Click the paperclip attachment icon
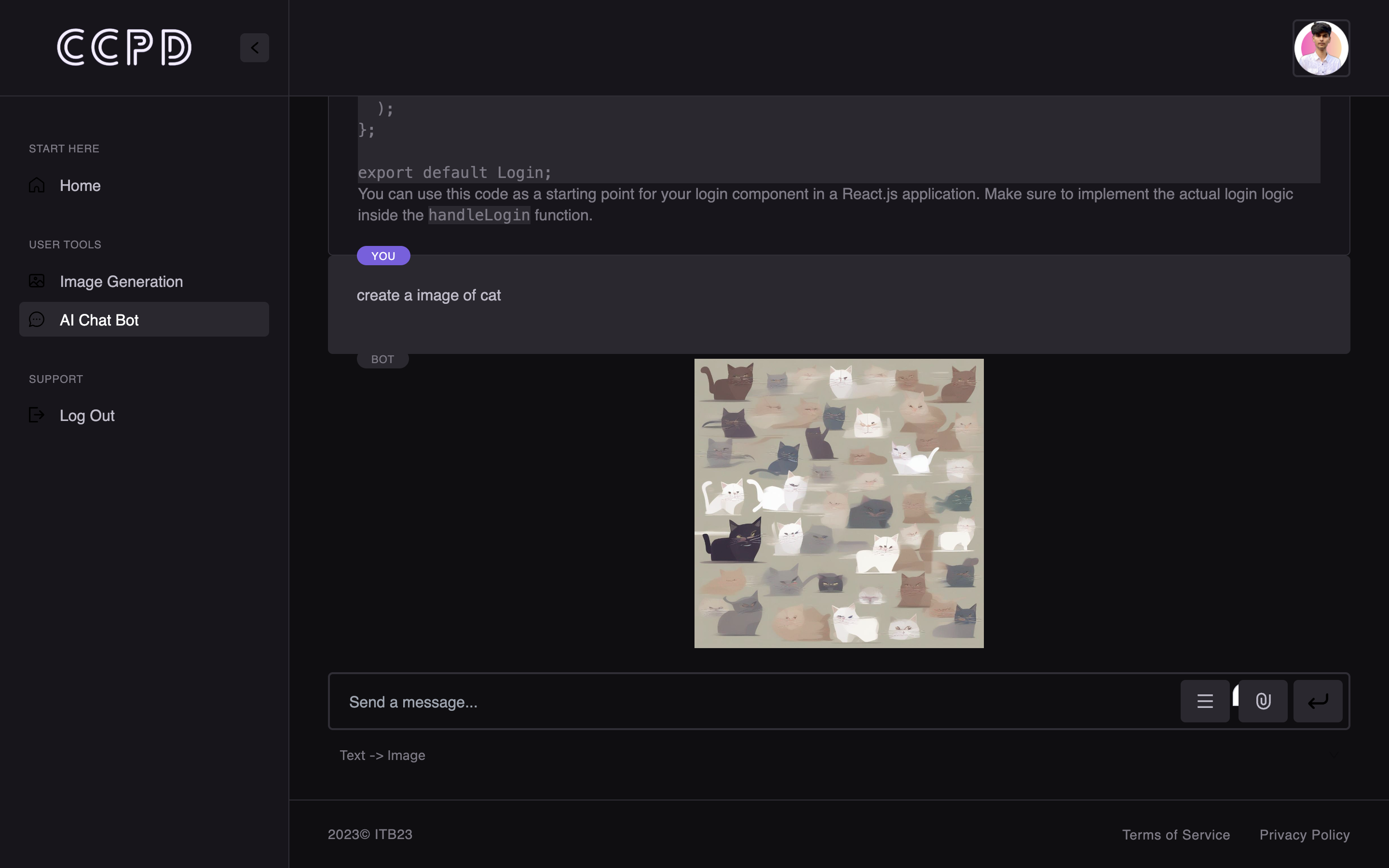 [x=1263, y=701]
